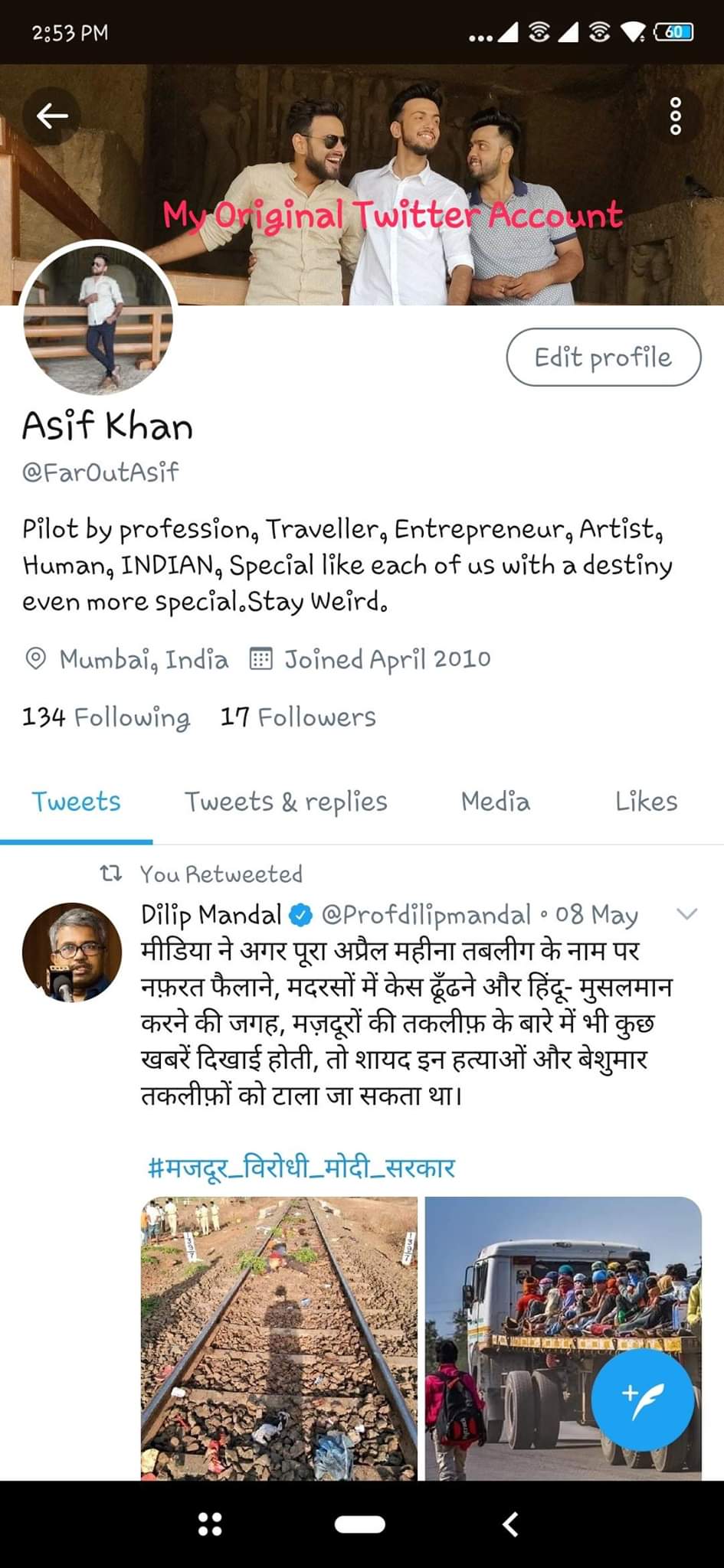Open the three-dot overflow menu

pyautogui.click(x=675, y=116)
